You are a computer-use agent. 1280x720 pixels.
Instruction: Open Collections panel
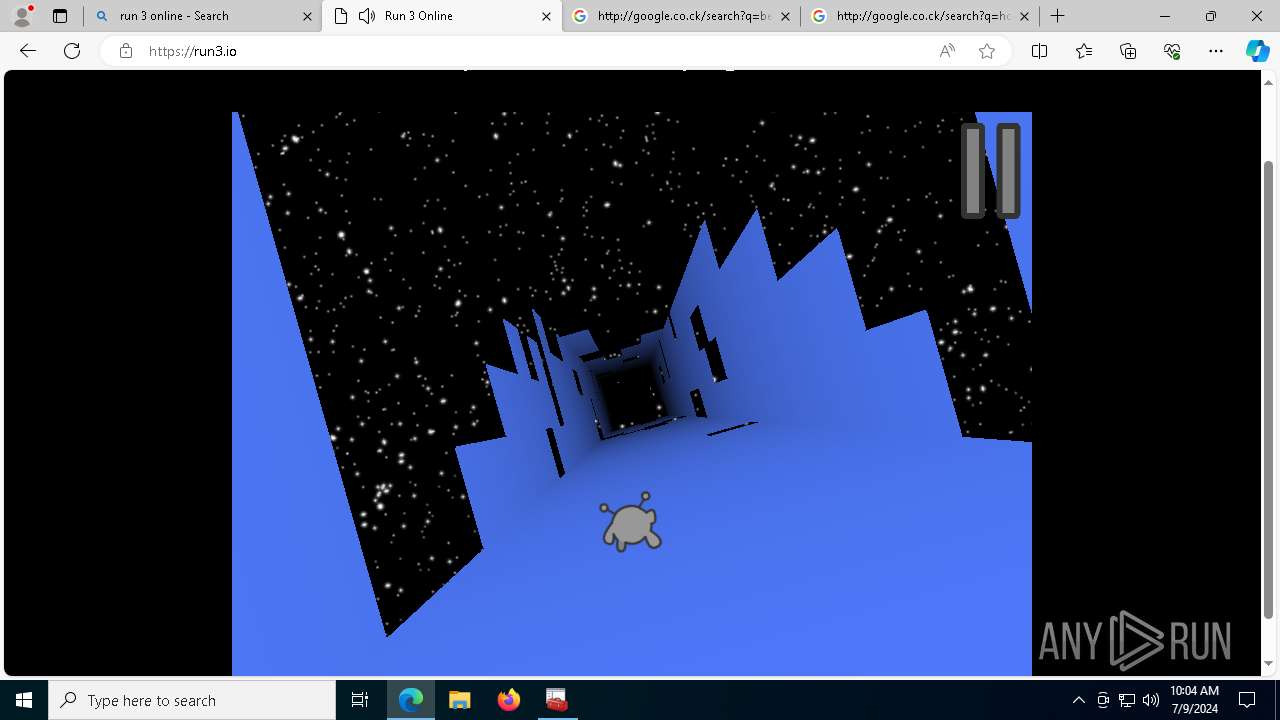(1128, 51)
